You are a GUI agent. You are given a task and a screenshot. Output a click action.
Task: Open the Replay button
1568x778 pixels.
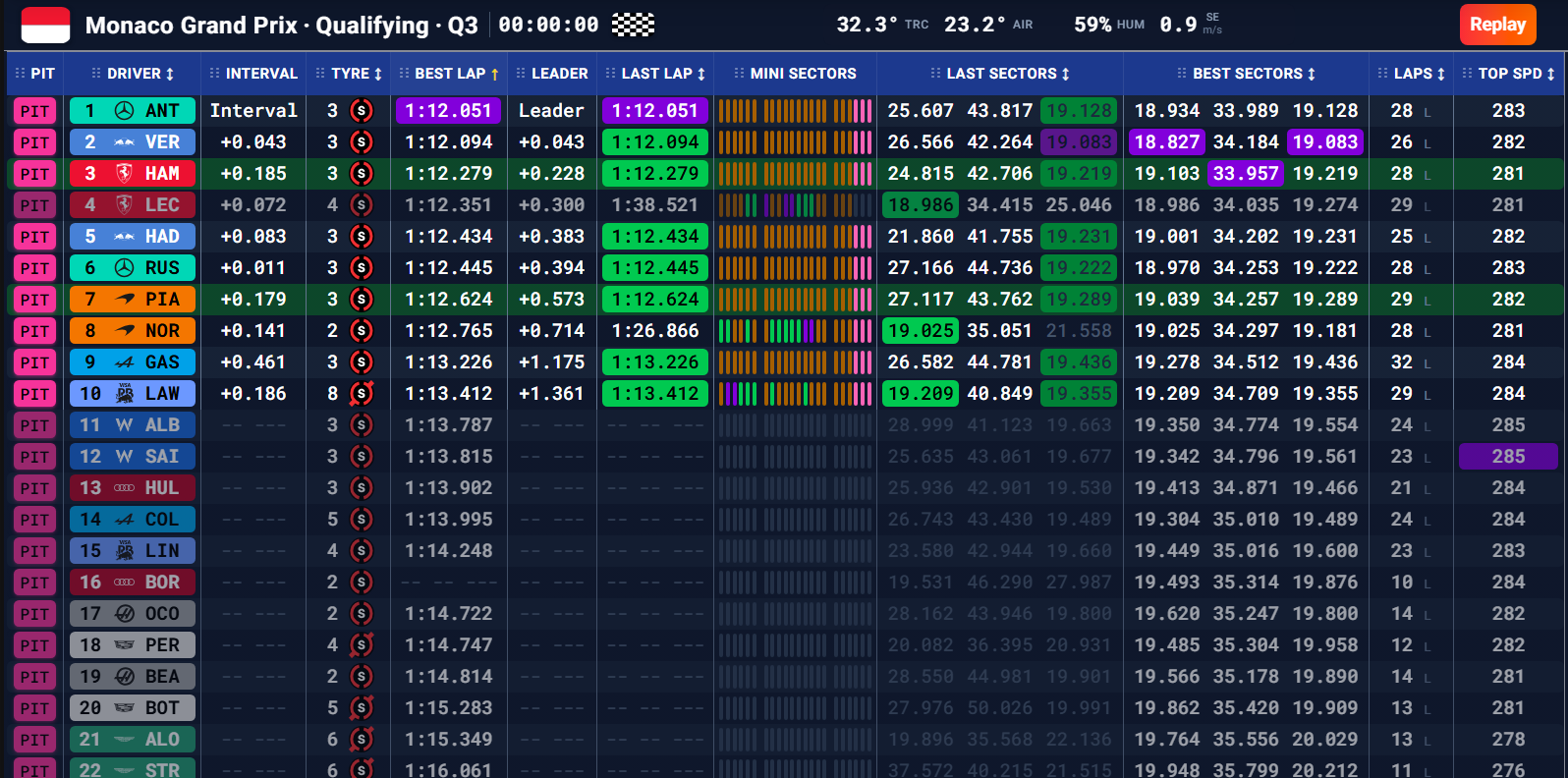pos(1497,25)
